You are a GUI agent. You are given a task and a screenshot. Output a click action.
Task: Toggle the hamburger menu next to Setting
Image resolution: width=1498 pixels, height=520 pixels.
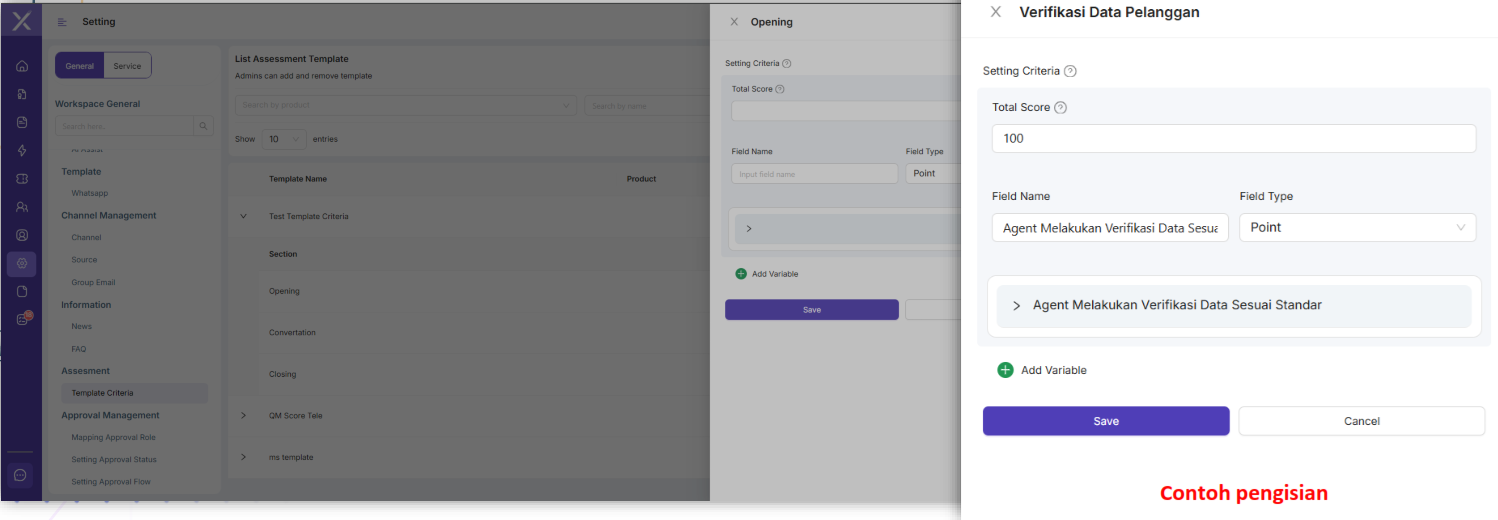point(63,22)
